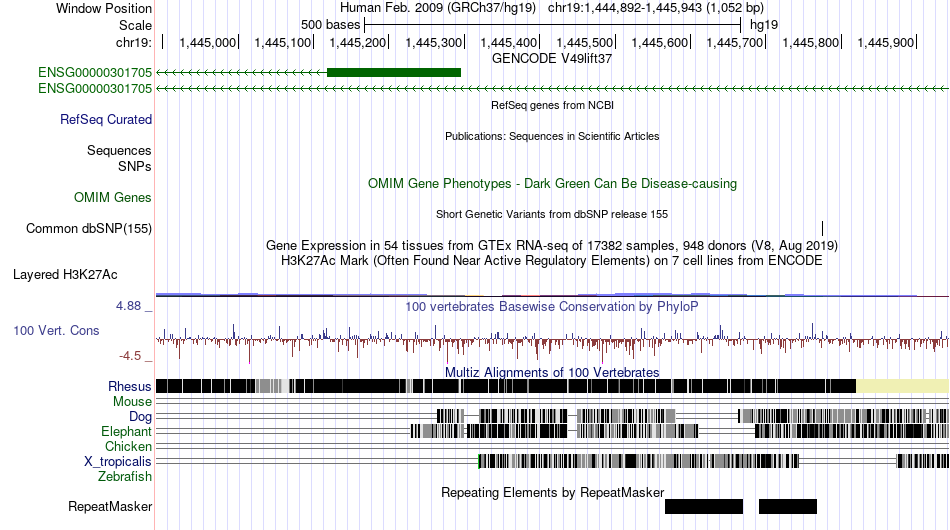Click the 100 Vert. Cons track label
The height and width of the screenshot is (530, 950).
pos(56,330)
